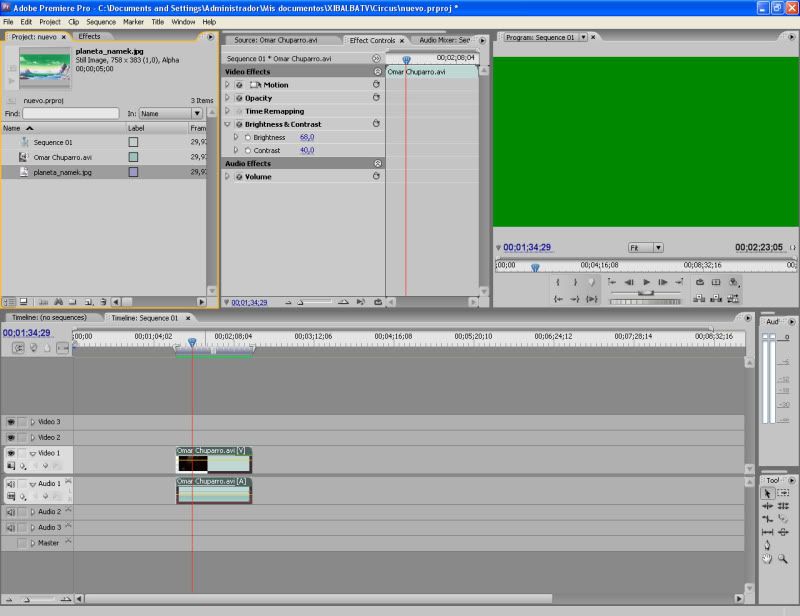Expand the Opacity effect properties

228,98
